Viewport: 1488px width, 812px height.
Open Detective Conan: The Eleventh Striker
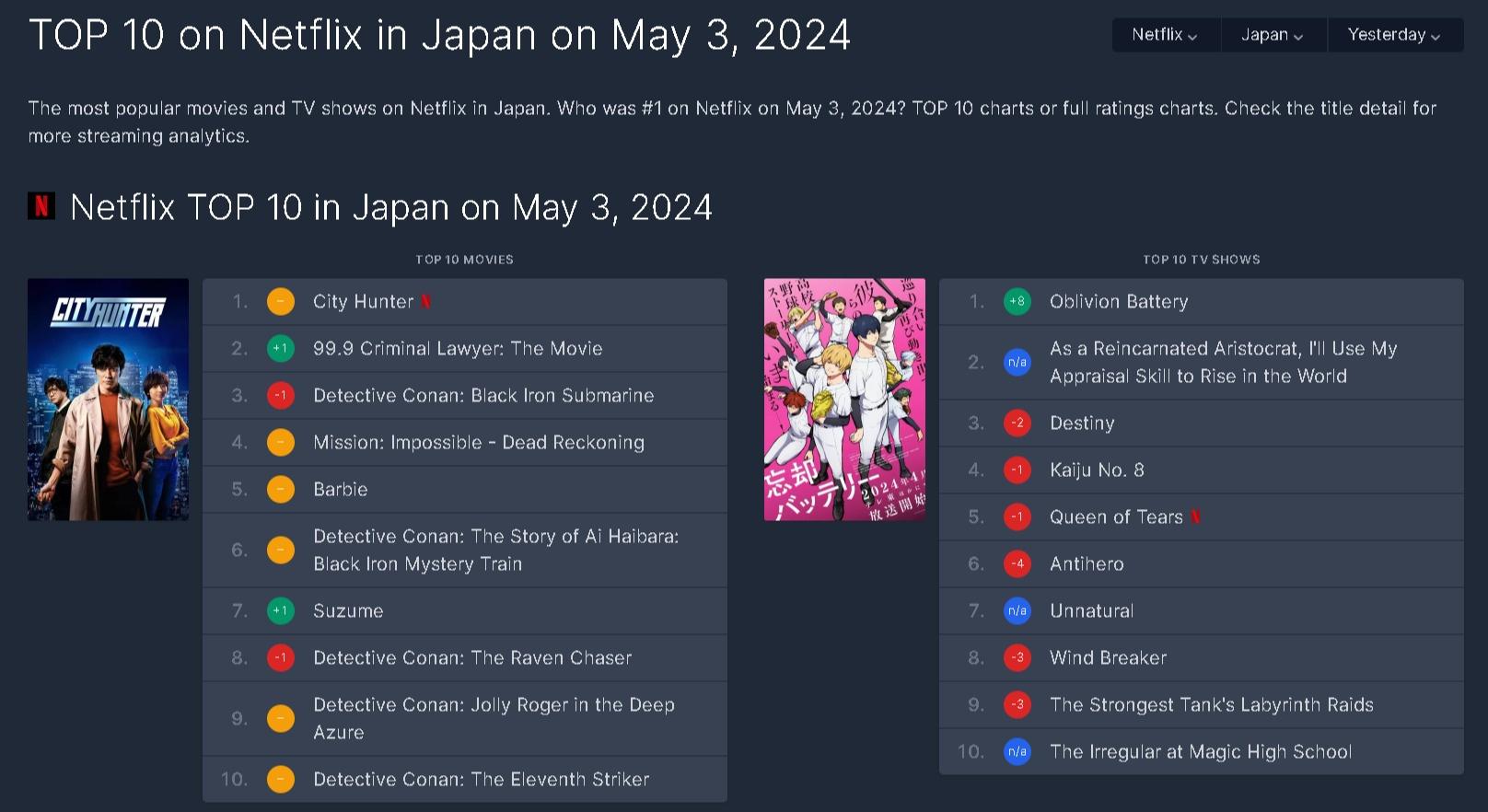pyautogui.click(x=481, y=780)
